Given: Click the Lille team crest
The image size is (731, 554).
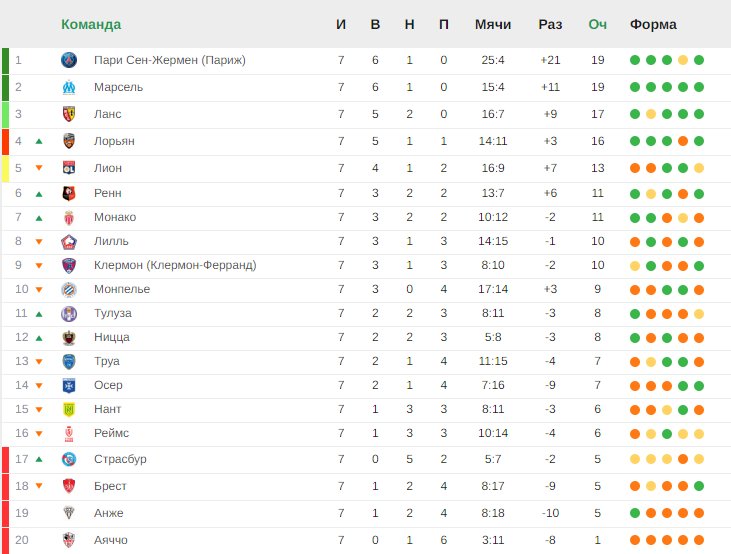Looking at the screenshot, I should 69,242.
